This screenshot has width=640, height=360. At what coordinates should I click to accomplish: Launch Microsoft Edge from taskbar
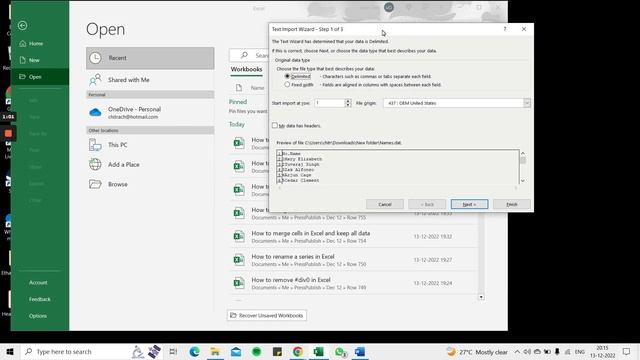[x=194, y=352]
